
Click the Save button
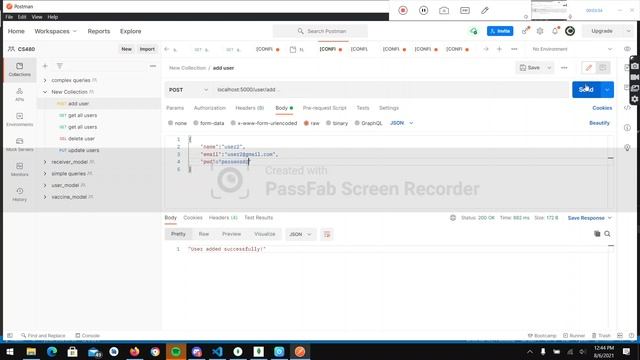point(530,68)
